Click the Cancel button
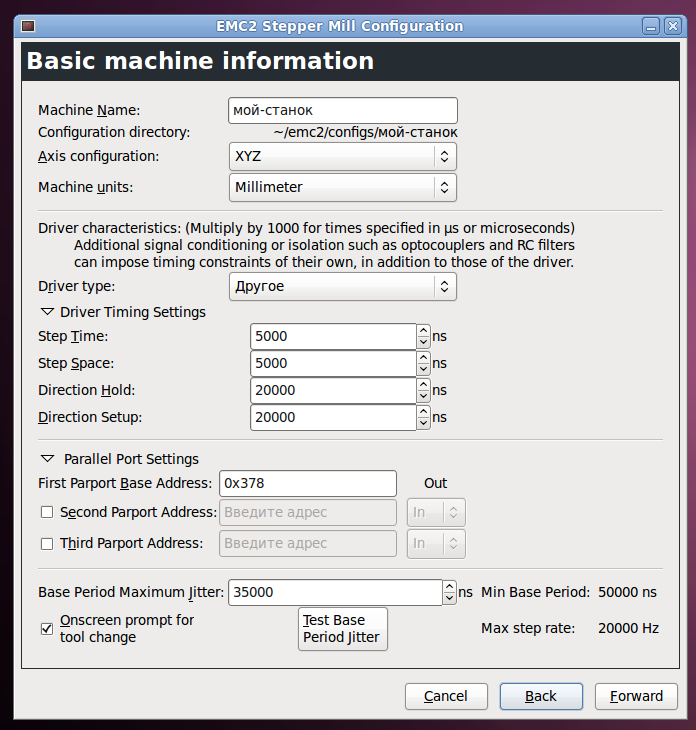The width and height of the screenshot is (696, 730). [x=446, y=696]
